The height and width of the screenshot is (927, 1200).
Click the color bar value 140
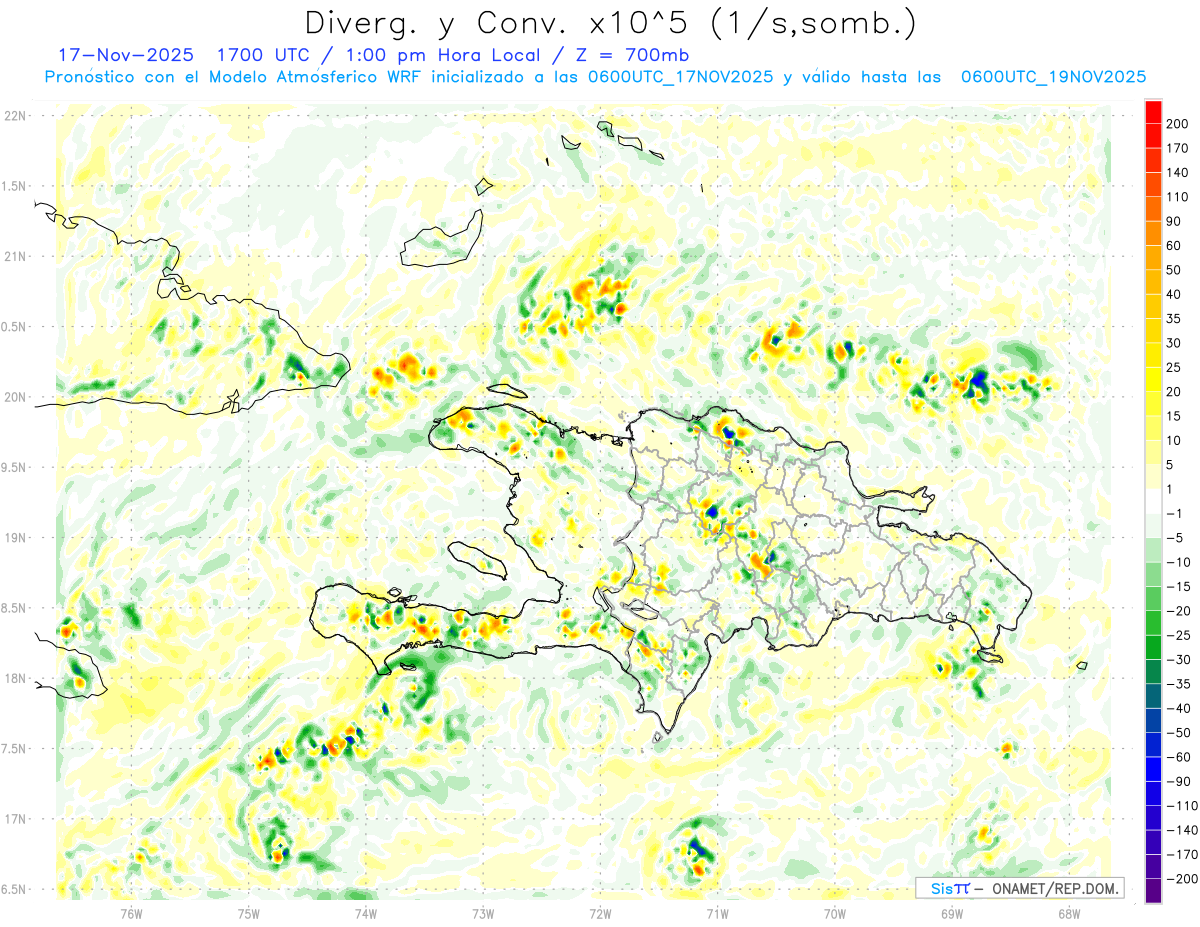[x=1179, y=173]
